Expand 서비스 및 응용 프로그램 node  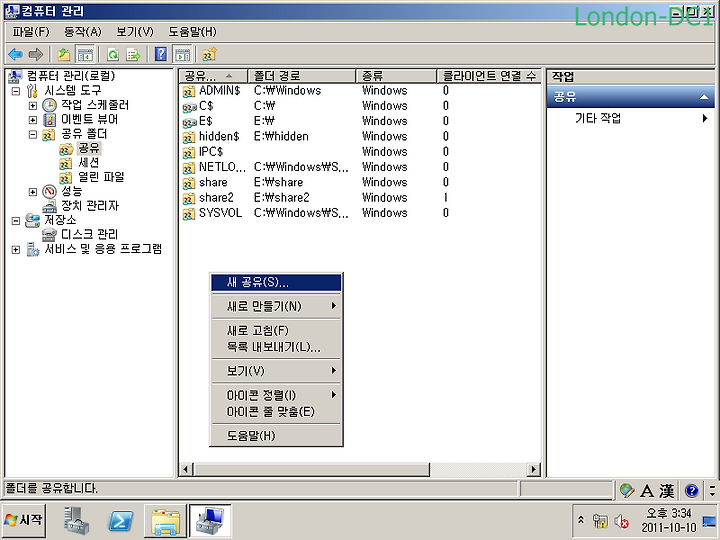pyautogui.click(x=16, y=249)
